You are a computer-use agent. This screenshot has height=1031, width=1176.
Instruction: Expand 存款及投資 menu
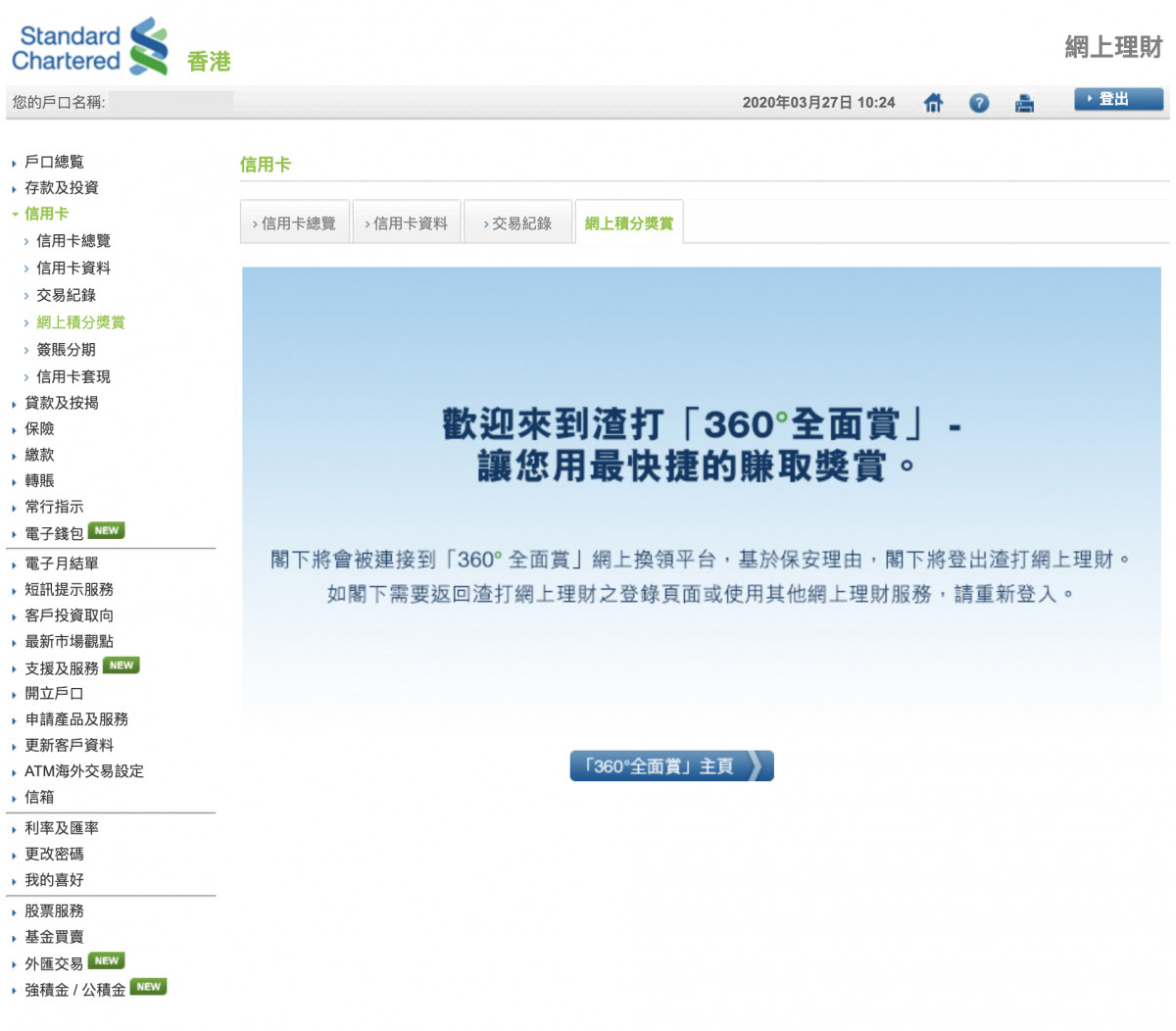click(x=61, y=187)
